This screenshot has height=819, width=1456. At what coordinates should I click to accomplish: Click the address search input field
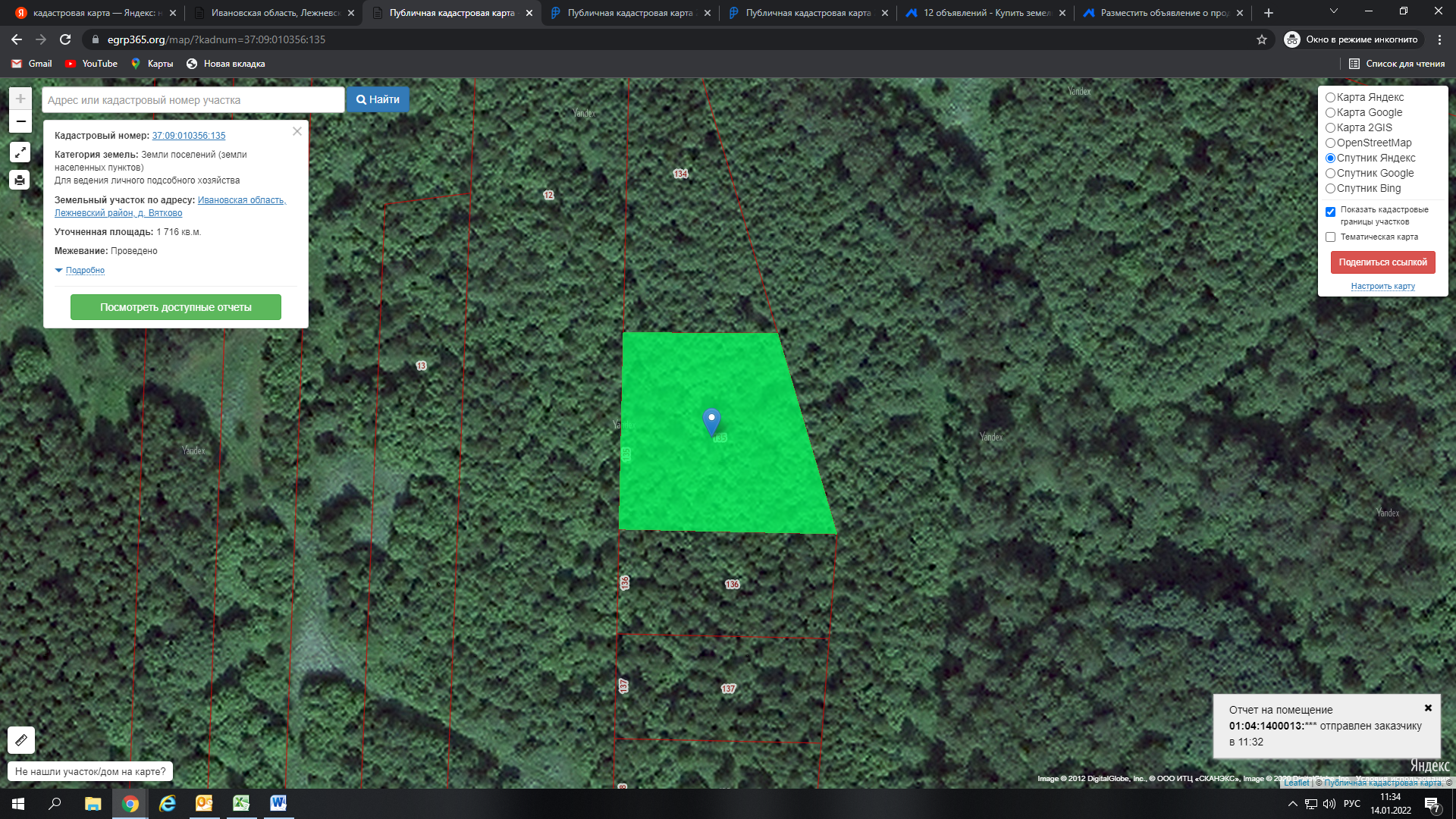coord(193,100)
